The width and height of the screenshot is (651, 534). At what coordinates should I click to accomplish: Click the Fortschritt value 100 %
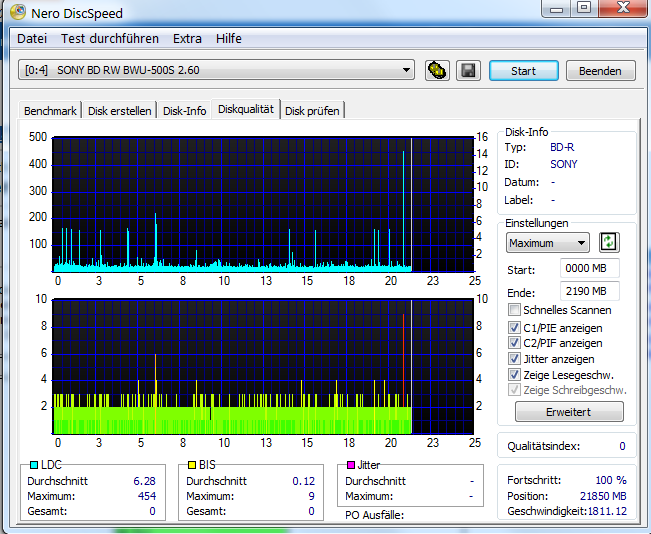[x=611, y=480]
